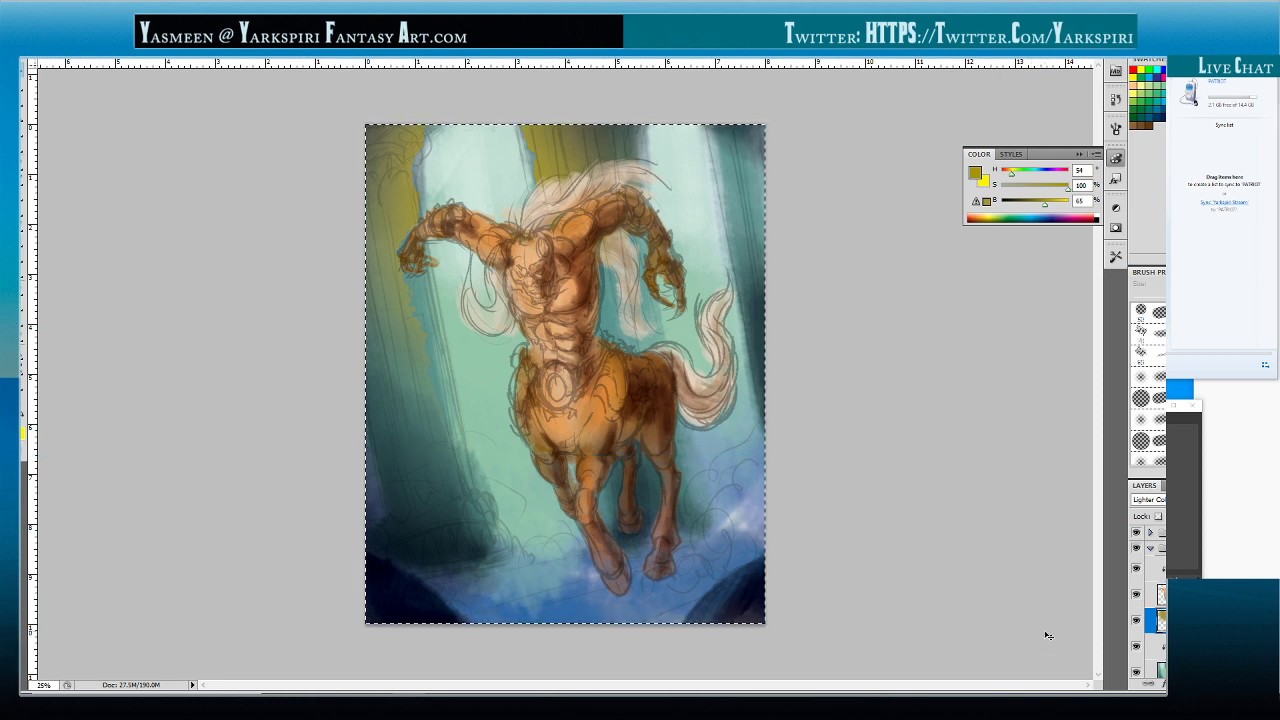
Task: Hide the expanded layer group via eye icon
Action: point(1136,548)
